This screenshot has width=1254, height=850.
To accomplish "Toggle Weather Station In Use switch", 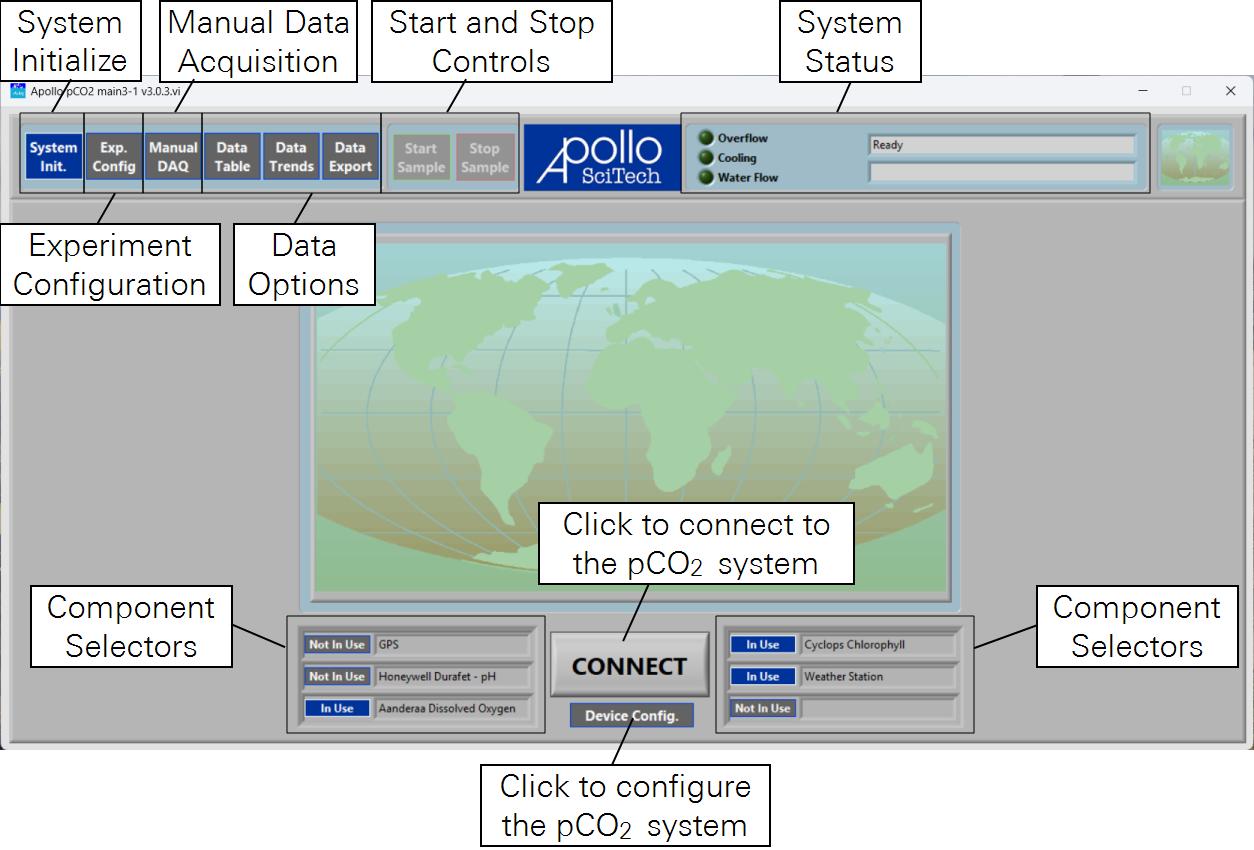I will (762, 677).
